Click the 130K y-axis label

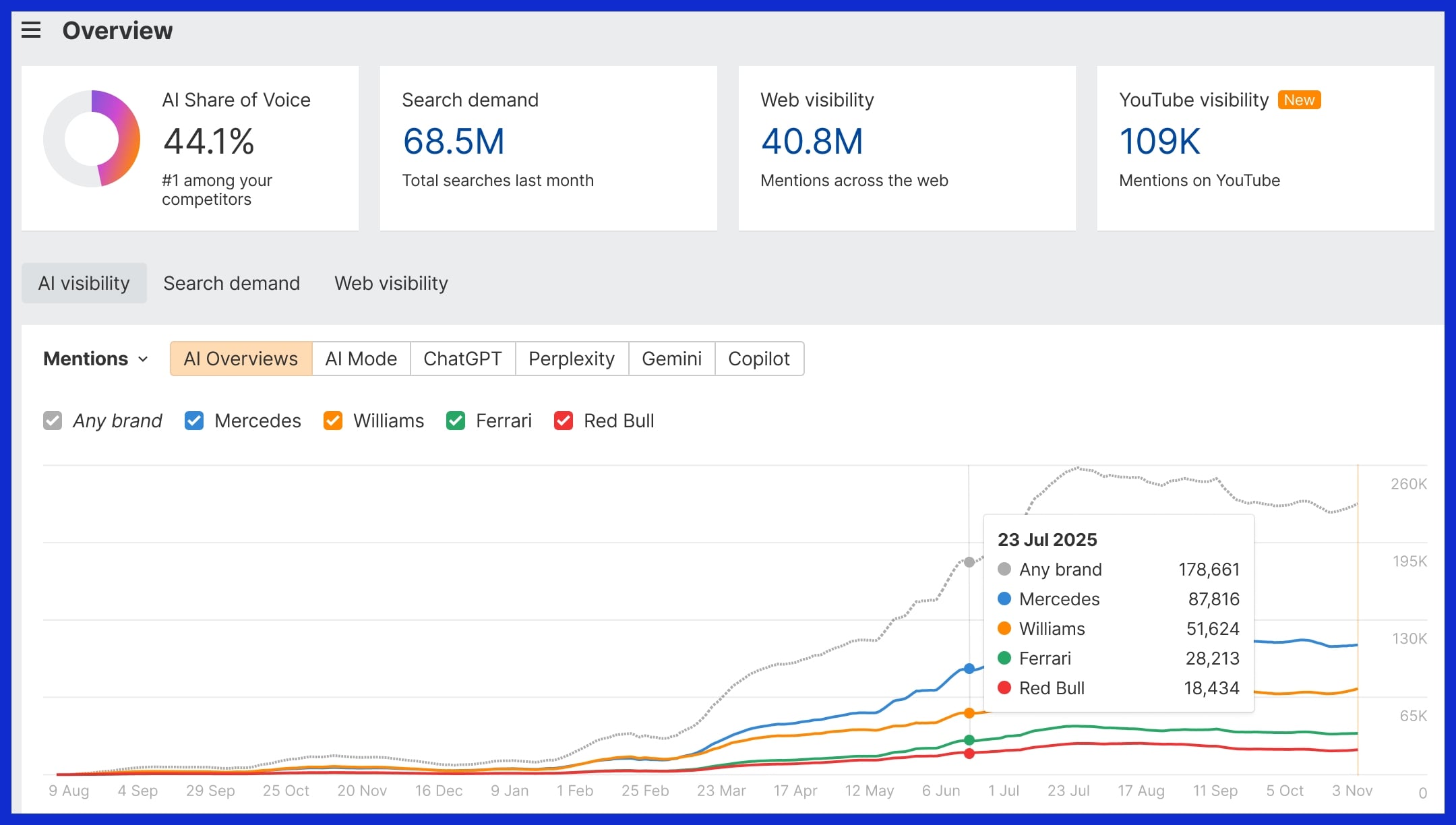pyautogui.click(x=1409, y=638)
